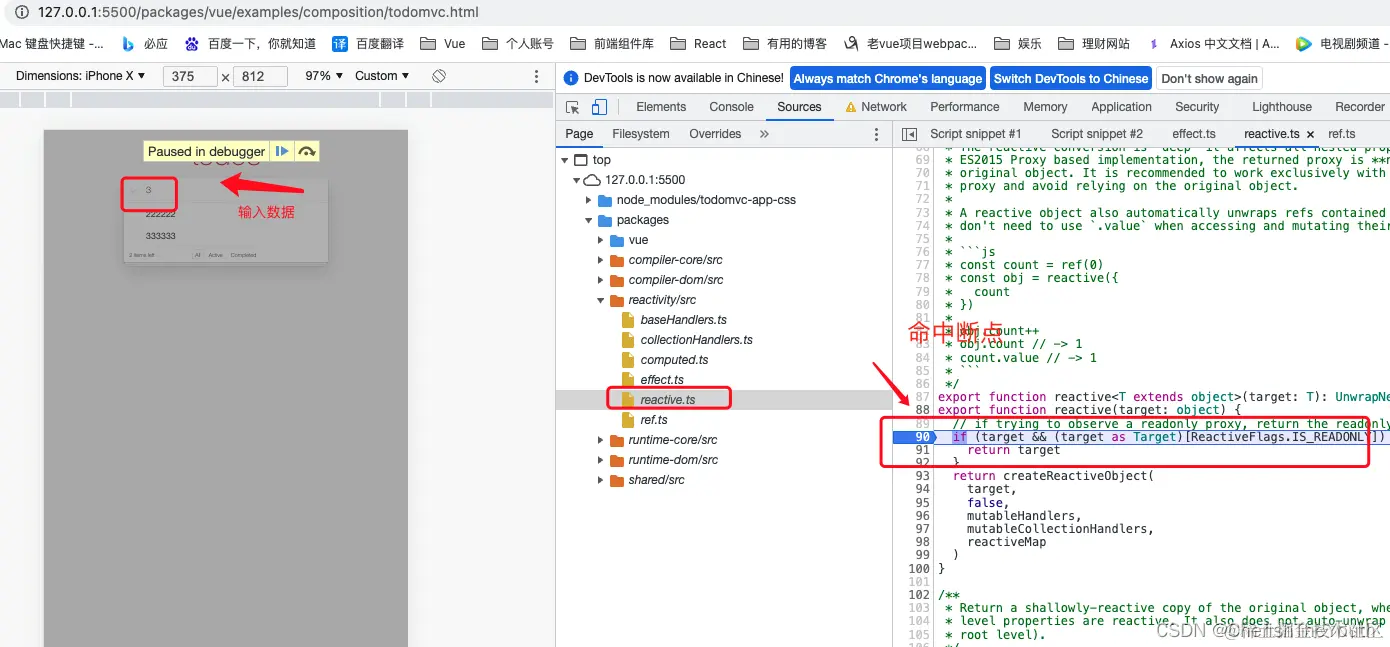The image size is (1390, 647).
Task: Open device toolbar three-dot options menu
Action: [537, 76]
